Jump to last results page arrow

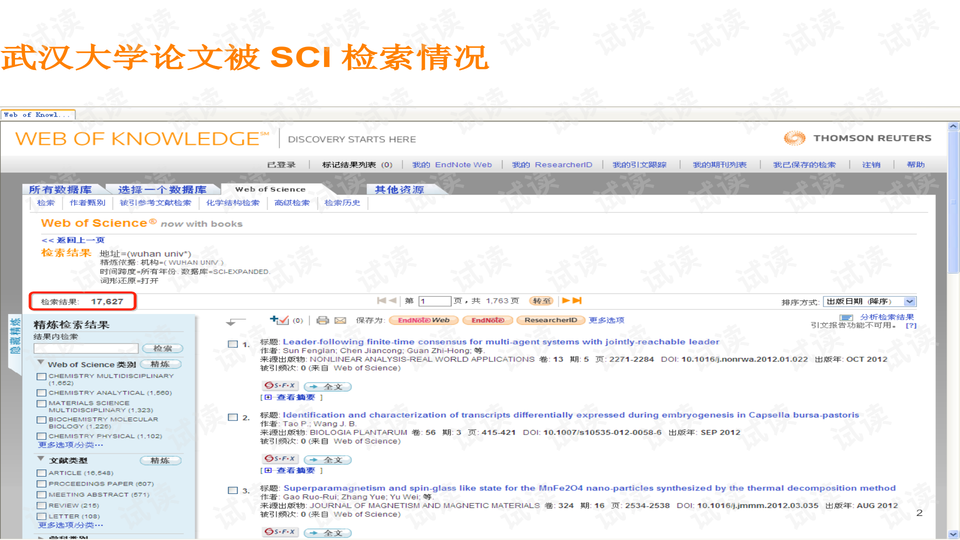[577, 301]
